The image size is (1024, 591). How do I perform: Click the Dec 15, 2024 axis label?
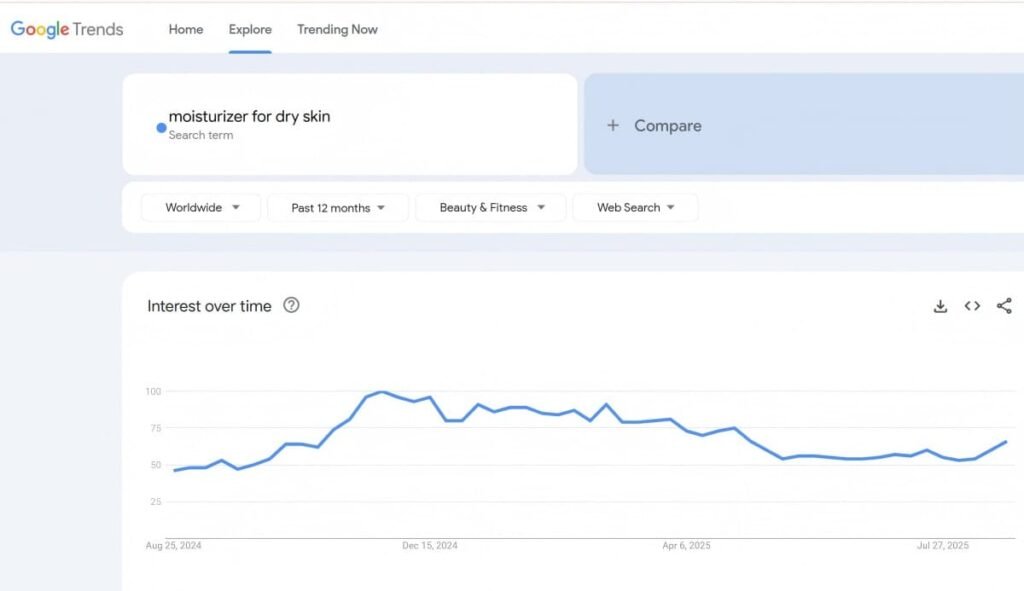[x=430, y=546]
